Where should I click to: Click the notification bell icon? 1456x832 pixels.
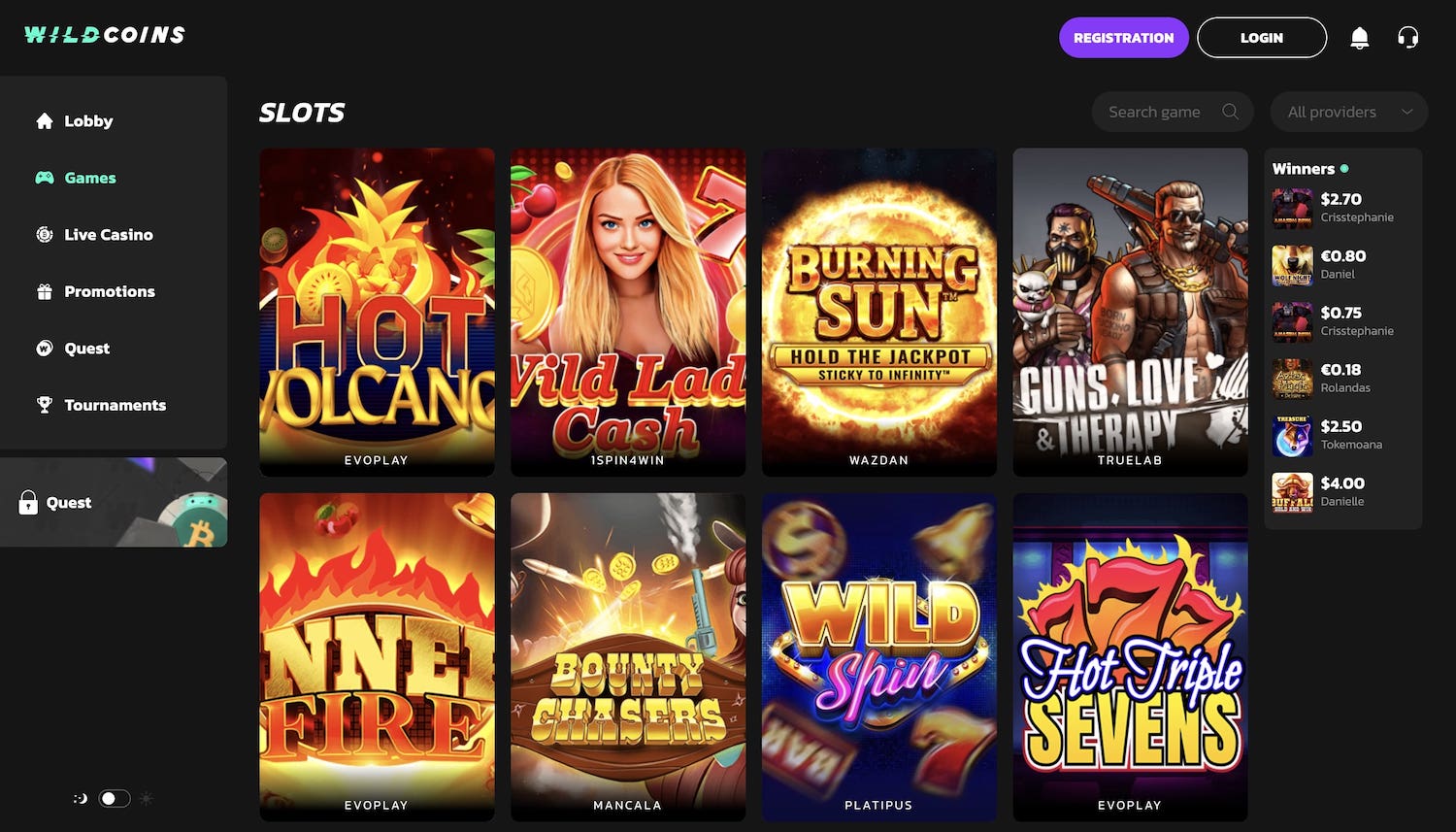1359,38
